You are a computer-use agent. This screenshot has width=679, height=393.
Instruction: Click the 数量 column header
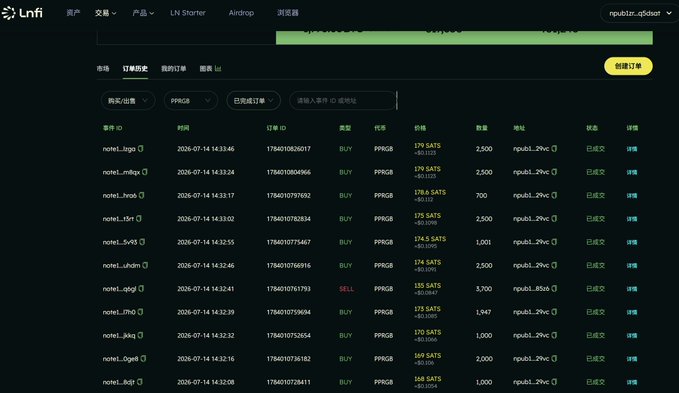coord(482,128)
